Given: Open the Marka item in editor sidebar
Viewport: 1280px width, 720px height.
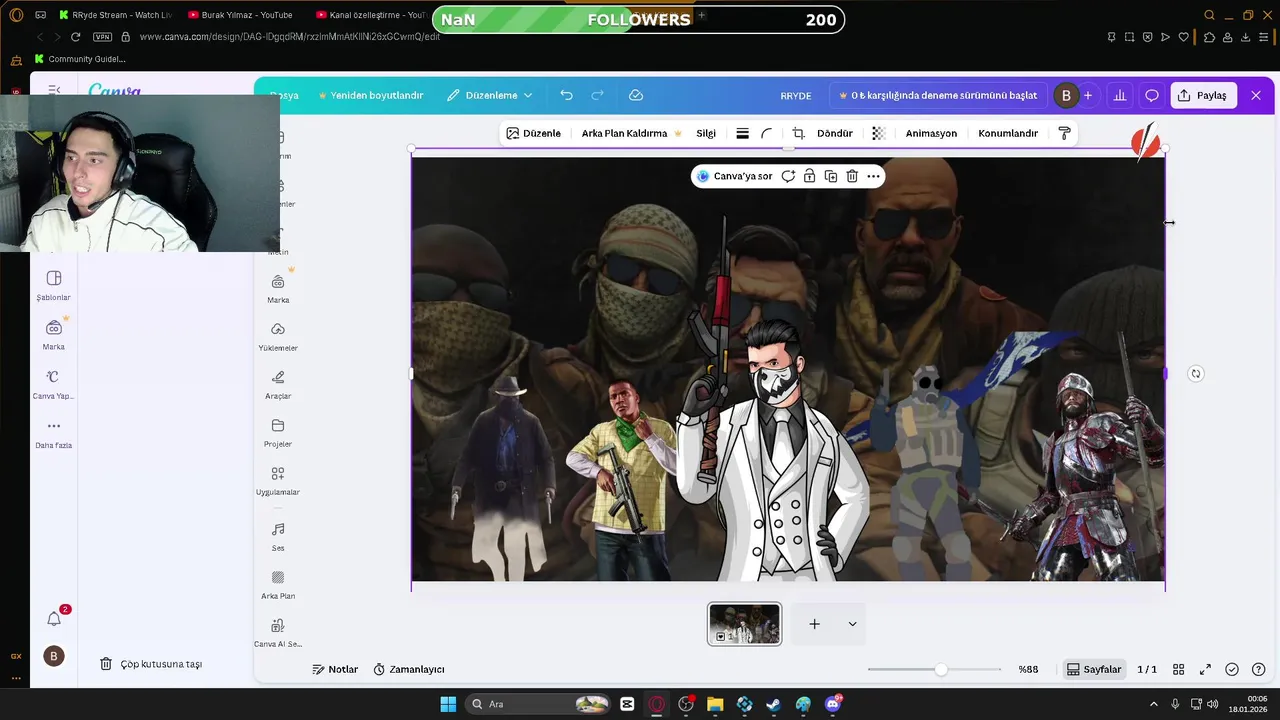Looking at the screenshot, I should [278, 289].
